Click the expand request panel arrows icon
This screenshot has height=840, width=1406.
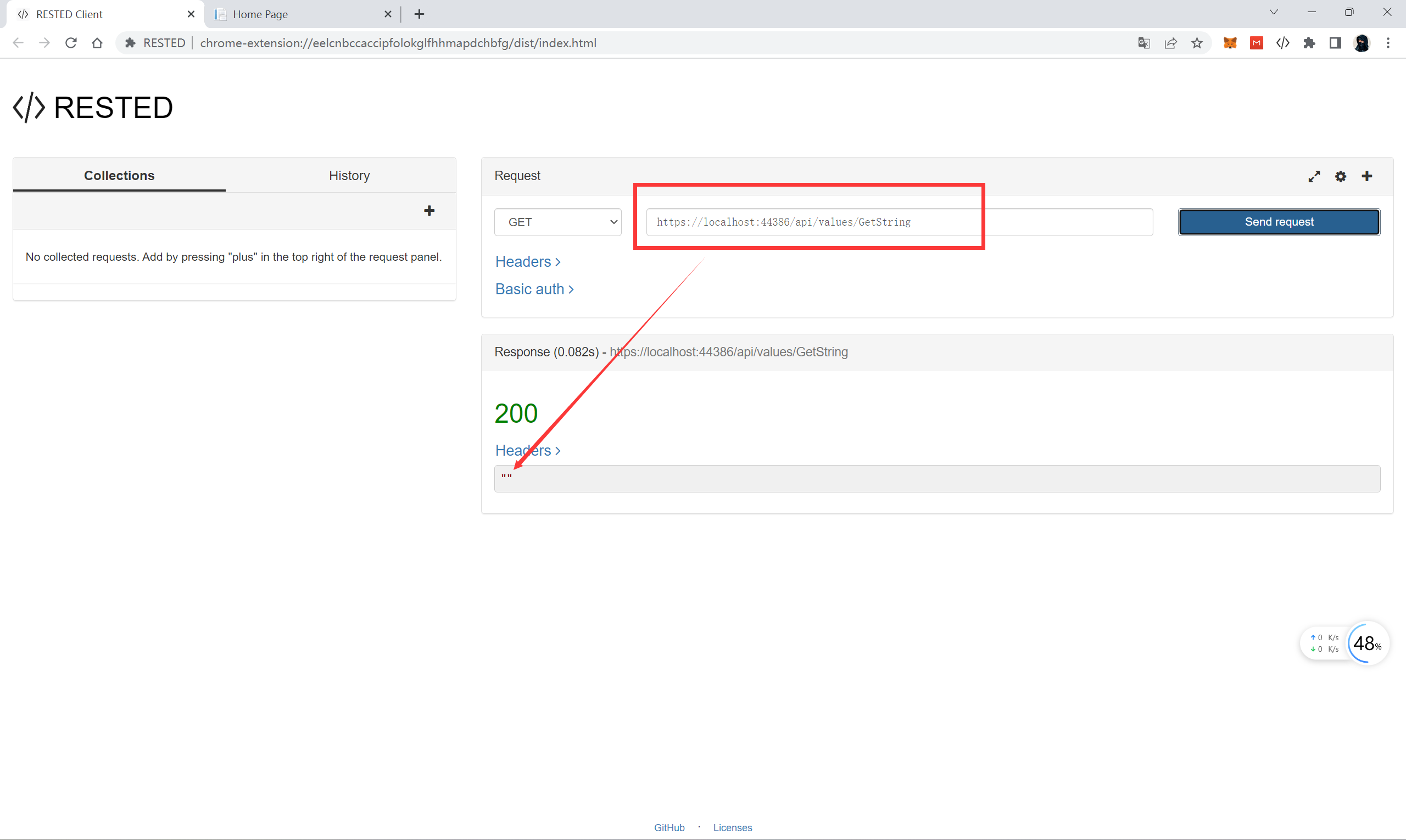pos(1314,177)
